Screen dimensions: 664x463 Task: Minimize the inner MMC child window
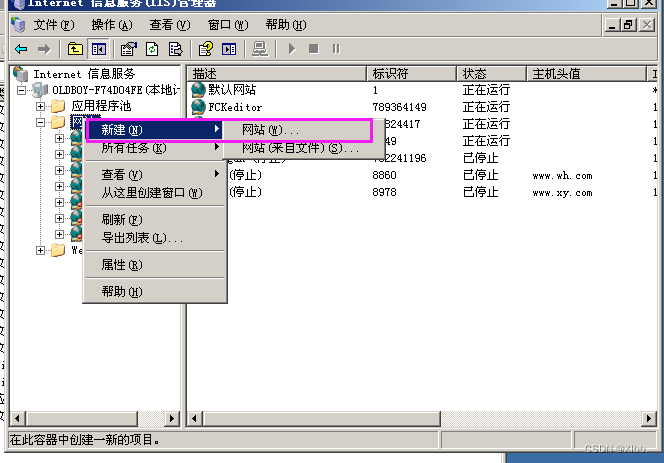(x=611, y=25)
